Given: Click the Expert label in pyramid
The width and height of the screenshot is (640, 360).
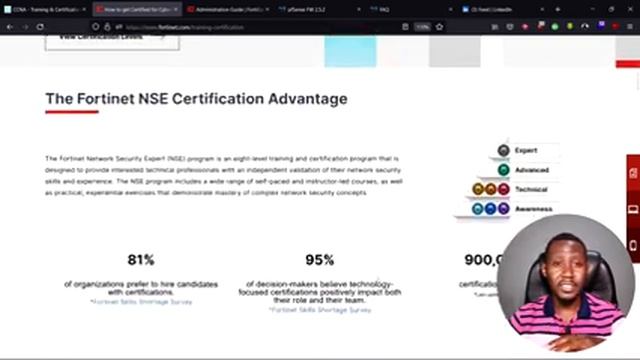Looking at the screenshot, I should pos(526,151).
